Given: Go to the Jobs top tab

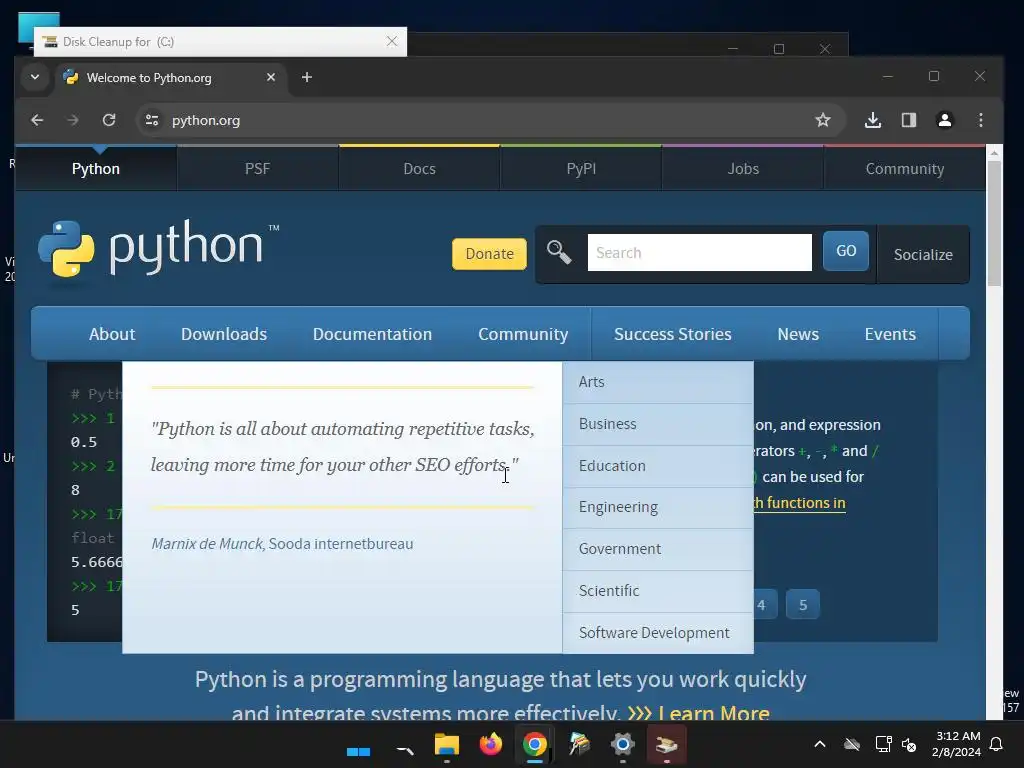Looking at the screenshot, I should [x=743, y=168].
